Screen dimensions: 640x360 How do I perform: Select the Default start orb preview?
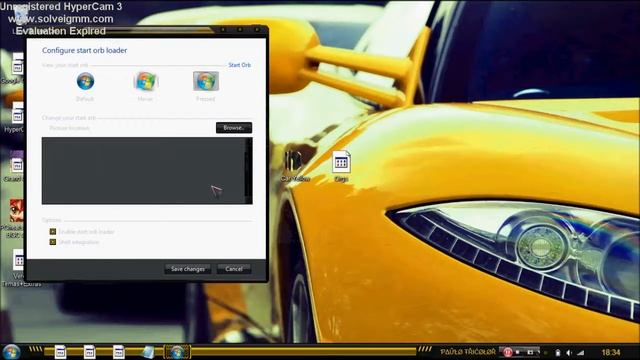pyautogui.click(x=85, y=81)
